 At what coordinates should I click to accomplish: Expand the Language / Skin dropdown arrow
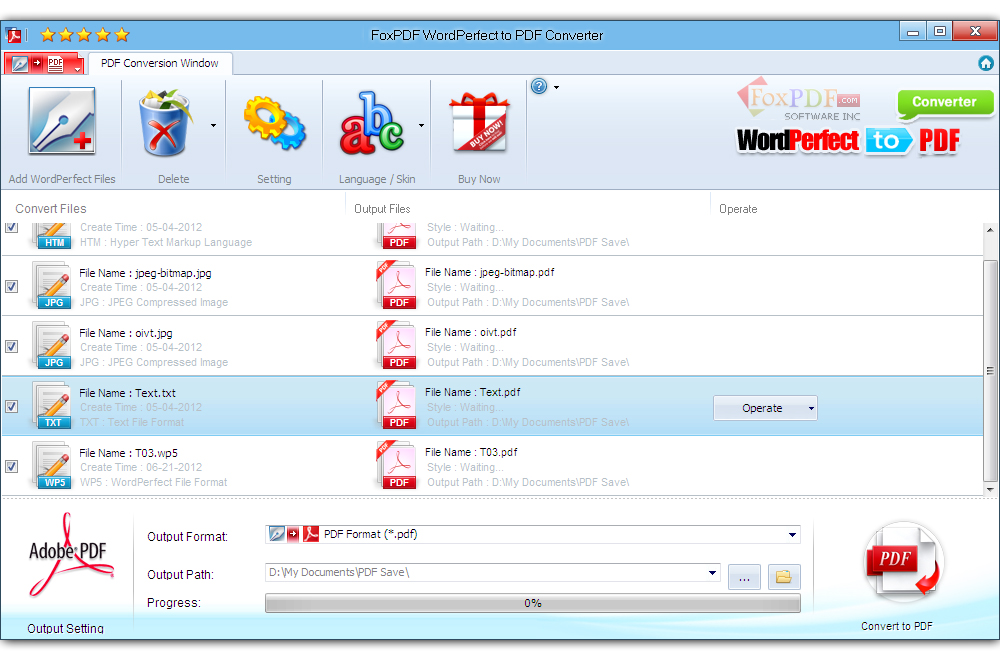(x=421, y=125)
